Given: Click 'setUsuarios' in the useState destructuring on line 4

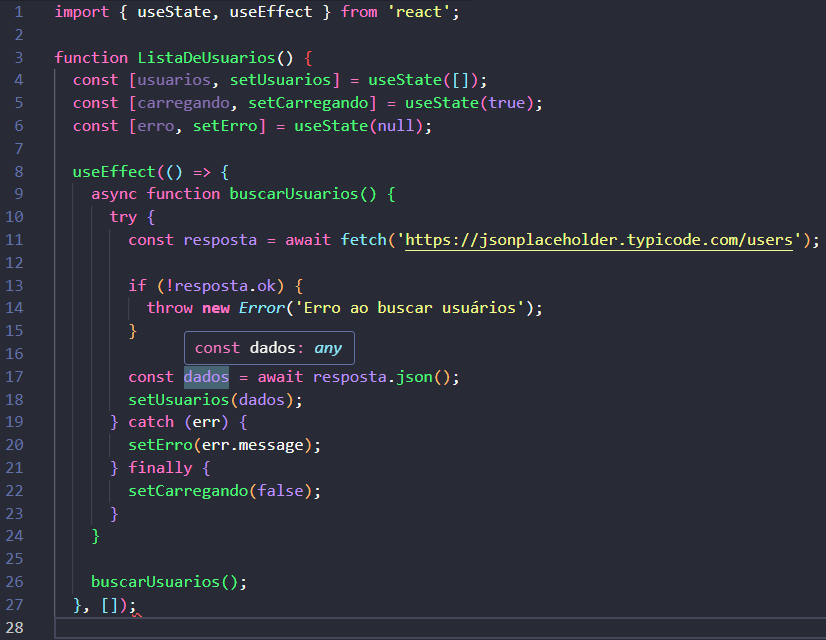Looking at the screenshot, I should click(280, 80).
